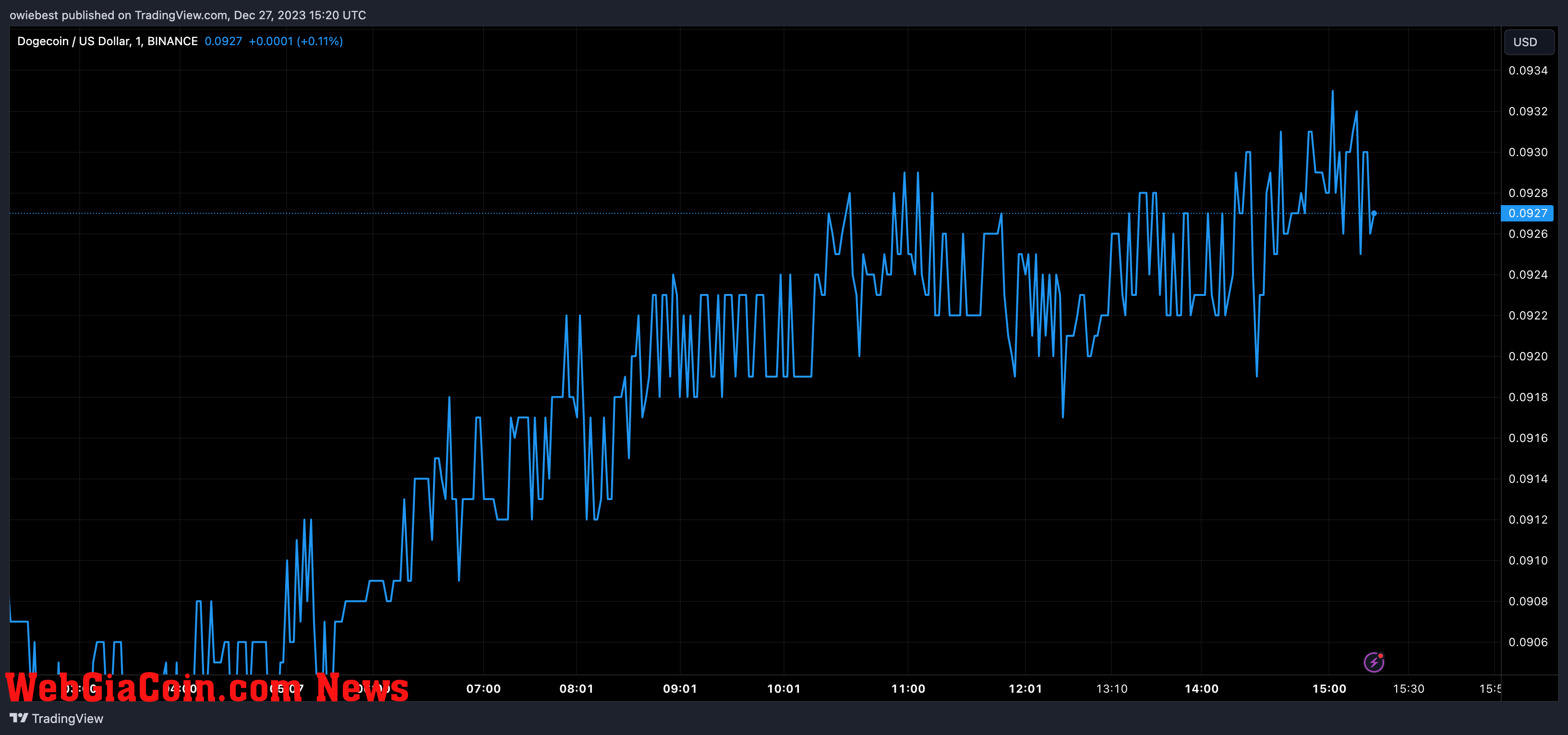Click the 15:30 time axis label

1409,689
